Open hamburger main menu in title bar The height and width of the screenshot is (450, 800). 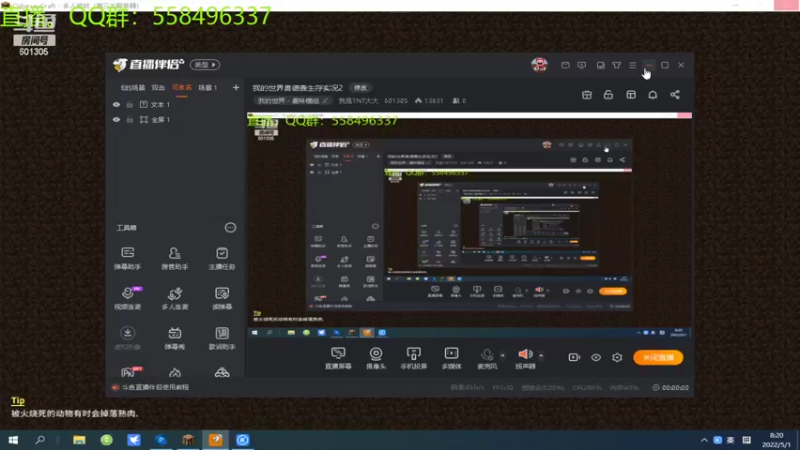click(633, 65)
